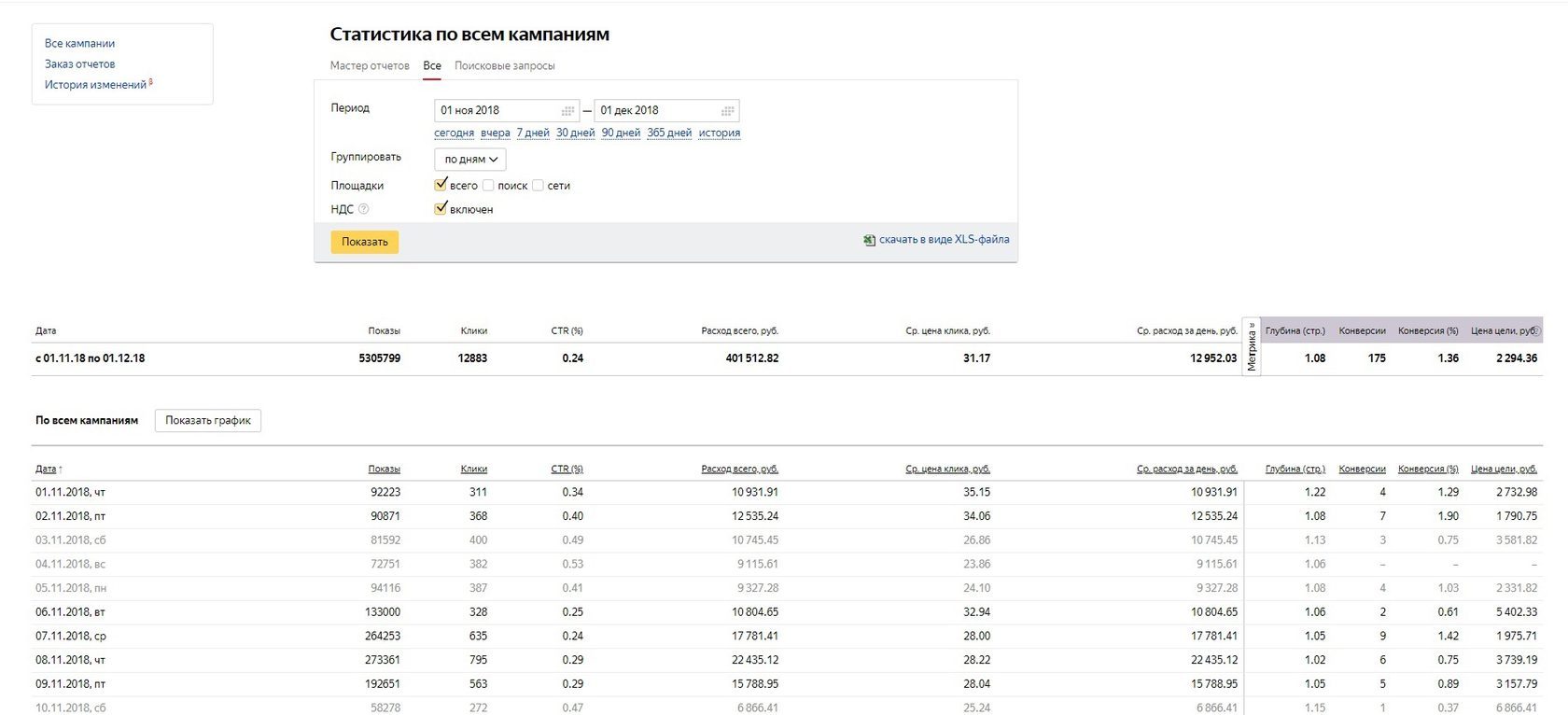
Task: Open the 'по дням' grouping dropdown
Action: [x=470, y=160]
